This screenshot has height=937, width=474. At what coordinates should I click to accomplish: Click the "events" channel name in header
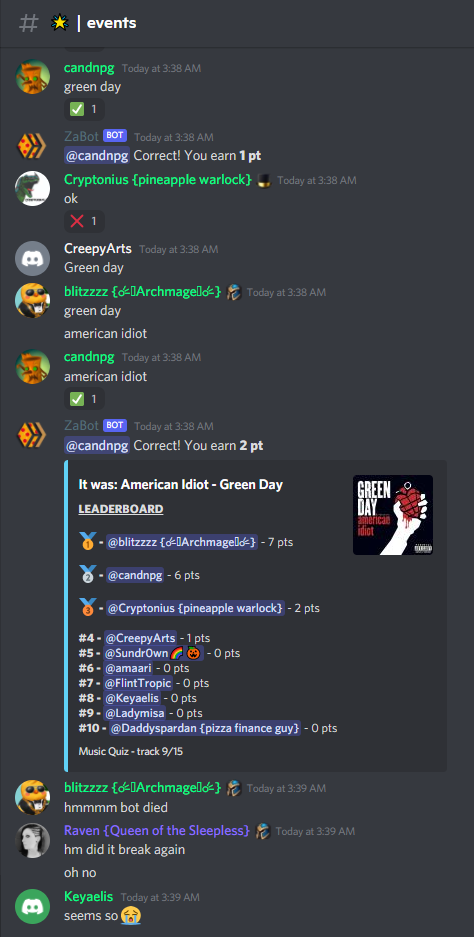pos(112,23)
